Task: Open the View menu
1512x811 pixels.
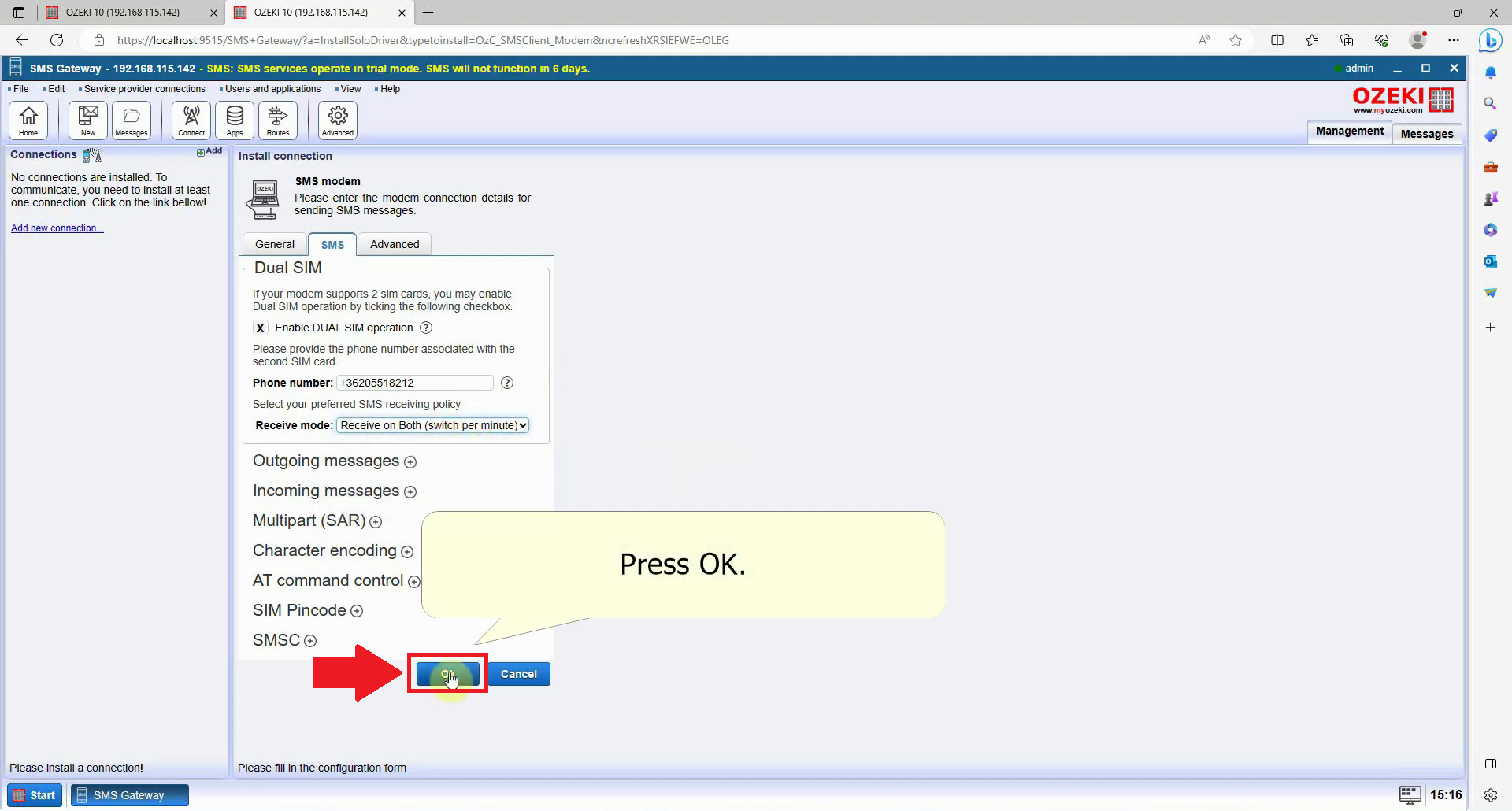Action: [349, 89]
